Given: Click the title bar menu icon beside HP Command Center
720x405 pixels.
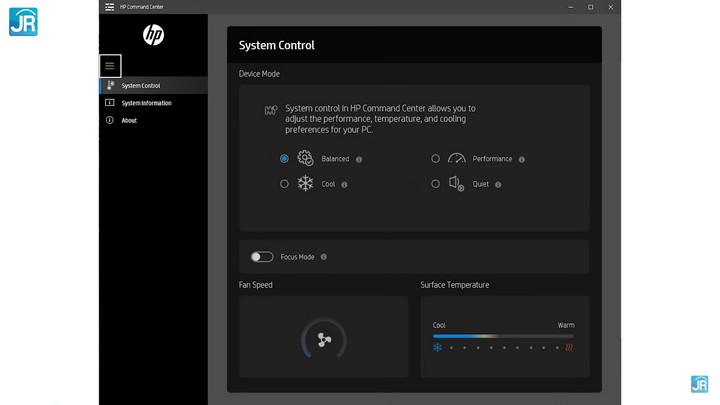Looking at the screenshot, I should 109,7.
